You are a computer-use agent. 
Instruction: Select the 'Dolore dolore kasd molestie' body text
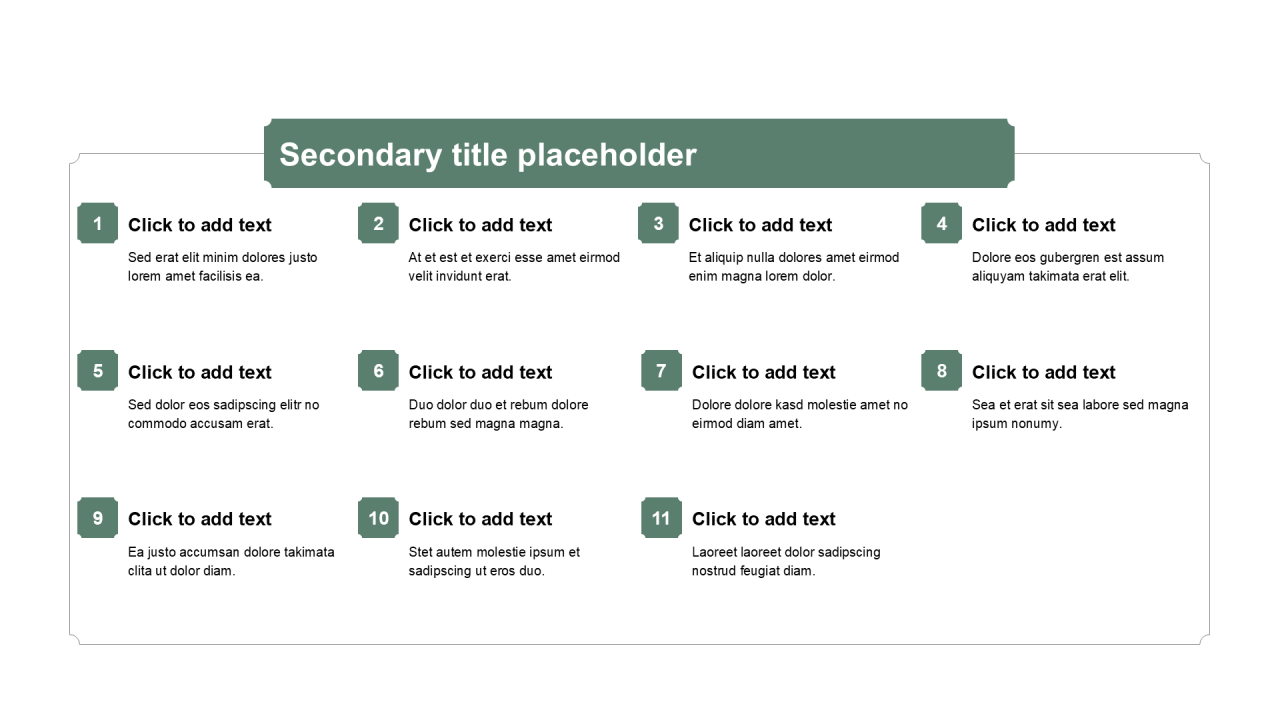[800, 414]
